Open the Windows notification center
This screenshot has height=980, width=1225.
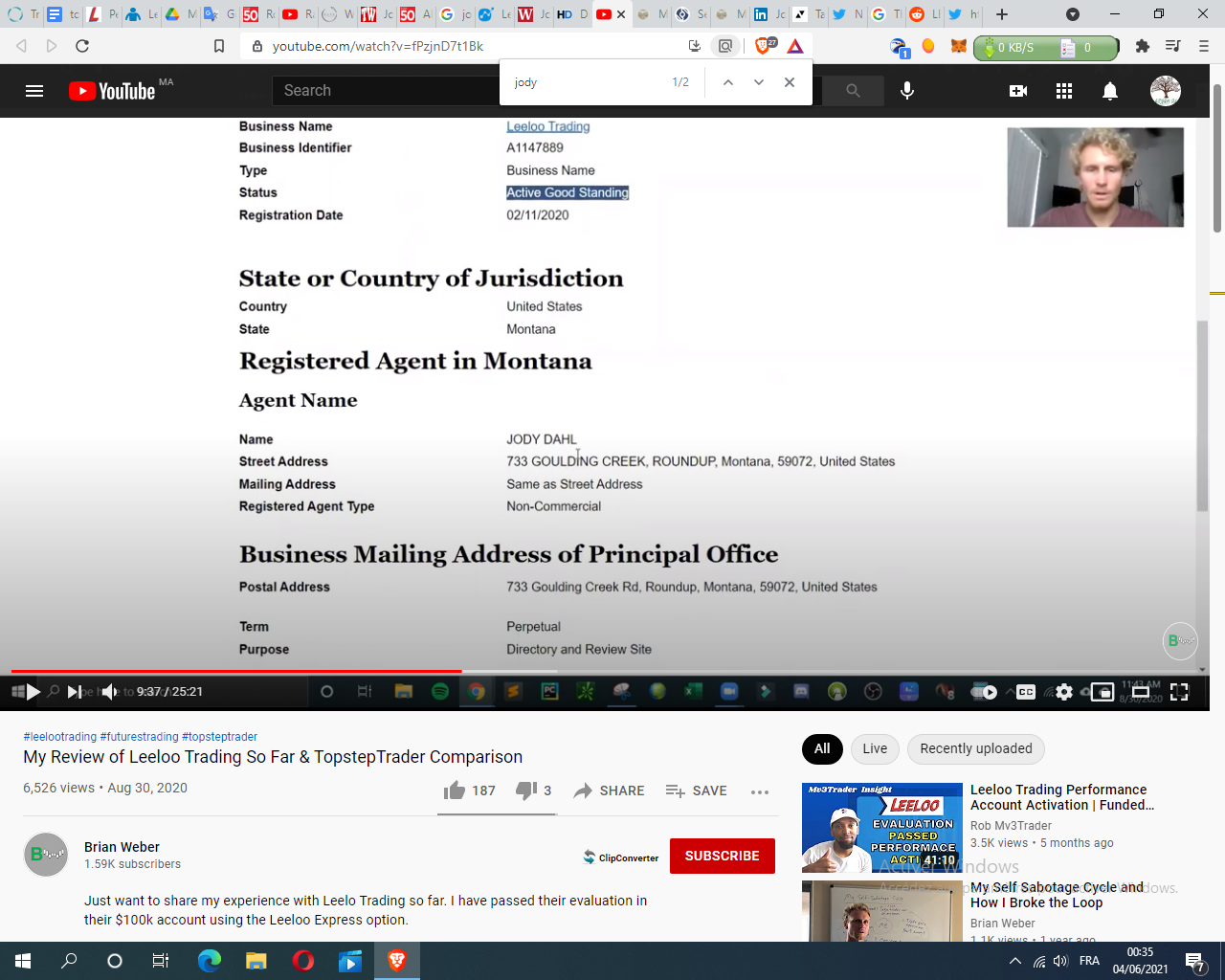[x=1194, y=961]
